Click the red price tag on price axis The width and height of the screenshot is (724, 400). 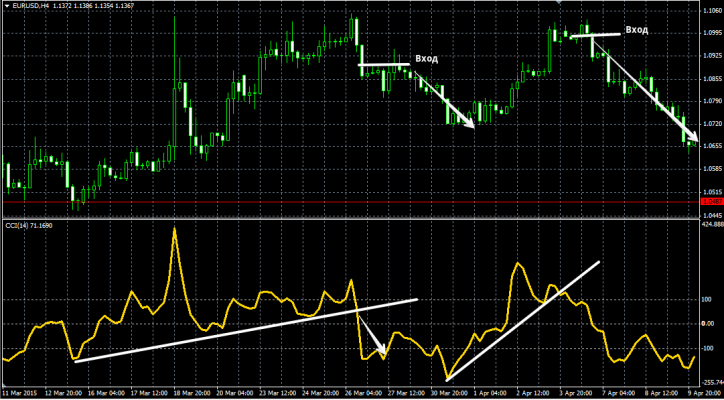[x=709, y=202]
